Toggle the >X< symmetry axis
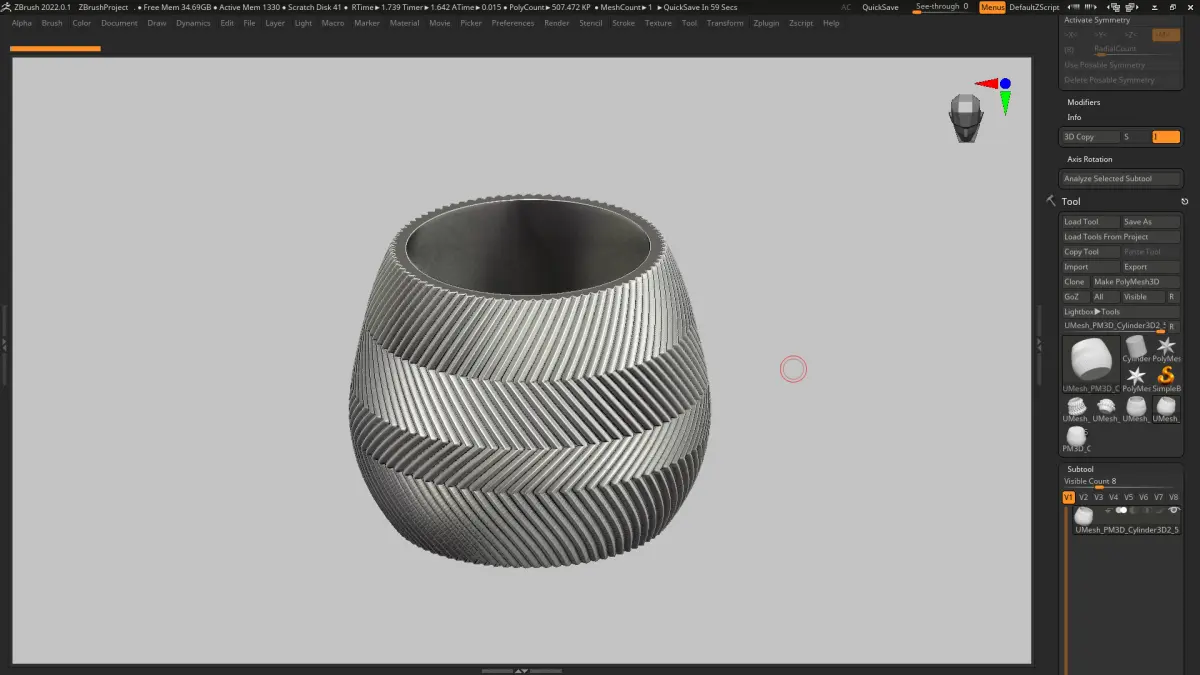 point(1073,34)
